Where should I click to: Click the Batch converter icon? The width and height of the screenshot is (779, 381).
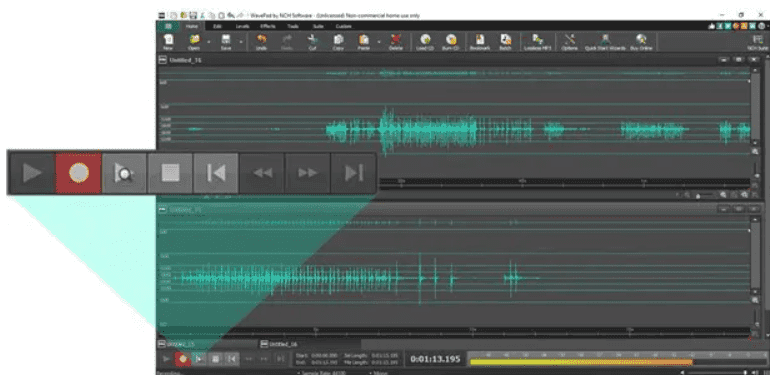pos(505,42)
